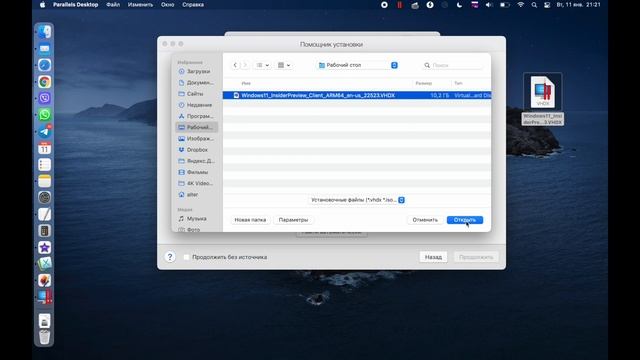Open the list view mode dropdown

262,65
